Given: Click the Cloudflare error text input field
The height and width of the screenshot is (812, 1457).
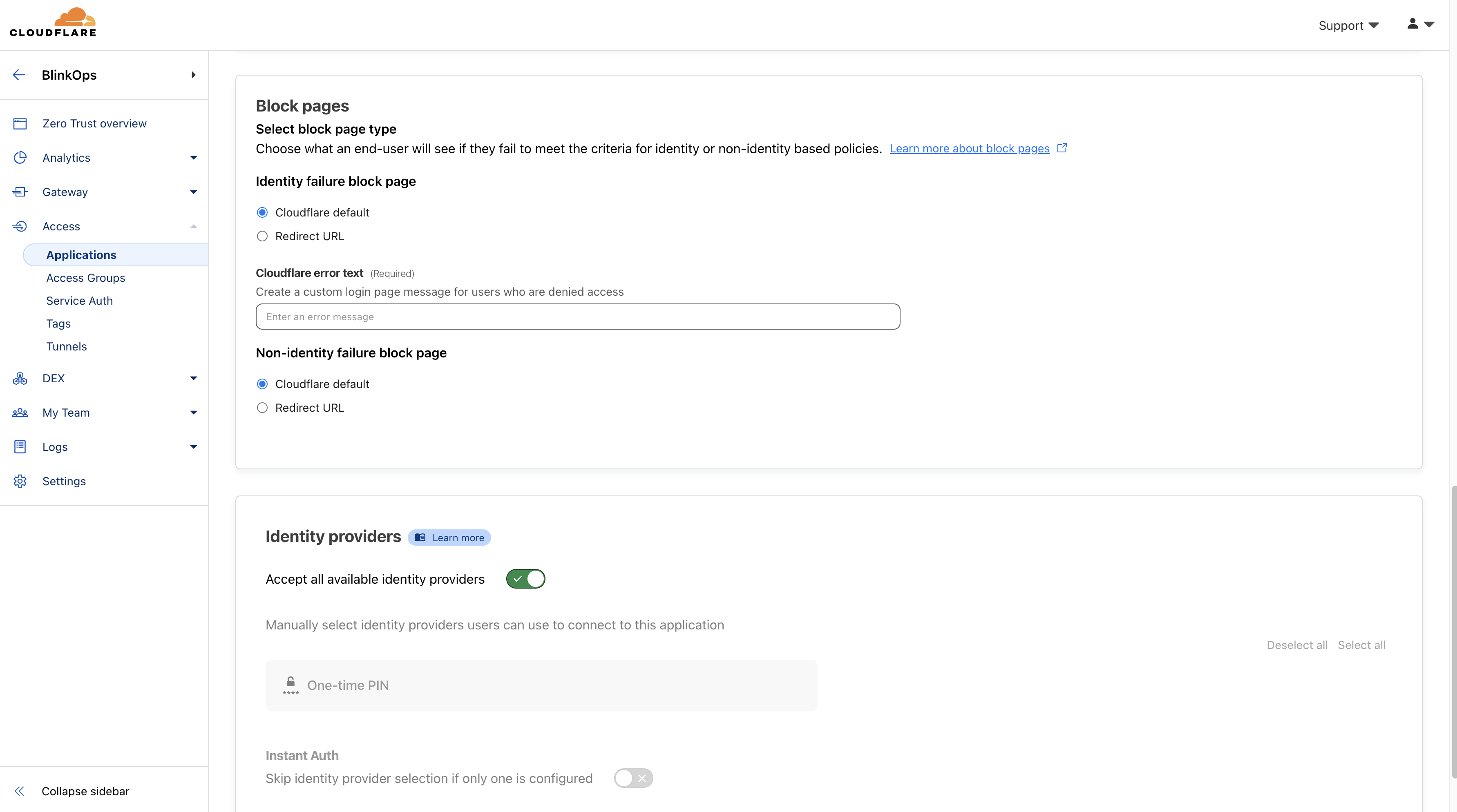Looking at the screenshot, I should click(x=577, y=317).
